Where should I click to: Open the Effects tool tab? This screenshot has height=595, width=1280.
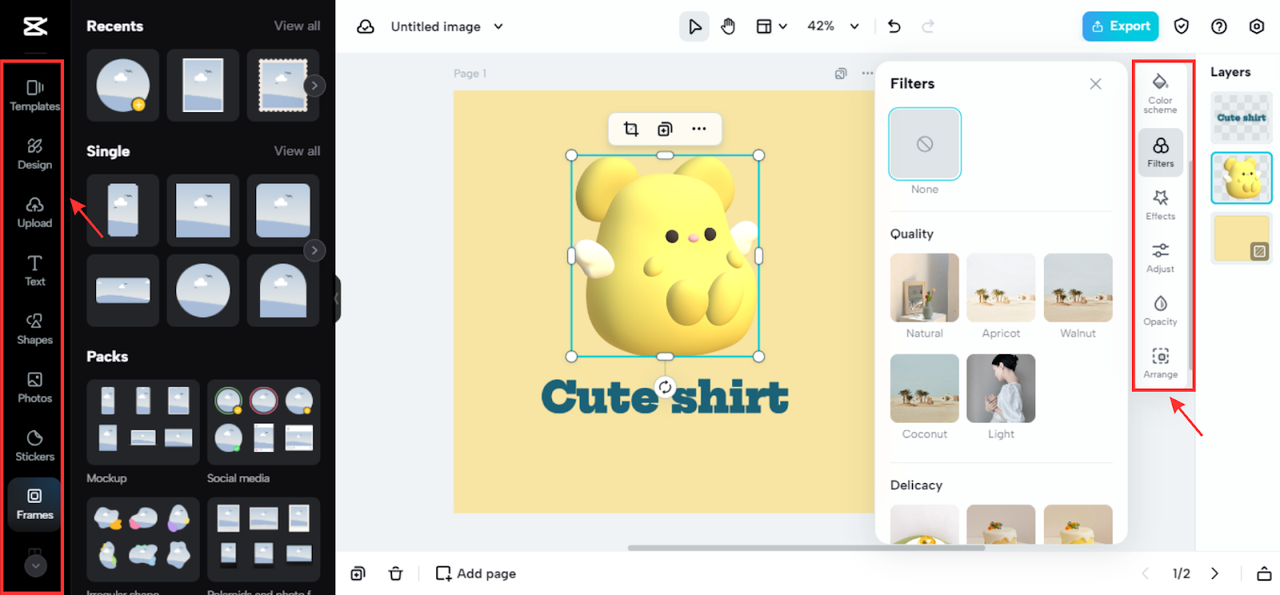(x=1161, y=205)
